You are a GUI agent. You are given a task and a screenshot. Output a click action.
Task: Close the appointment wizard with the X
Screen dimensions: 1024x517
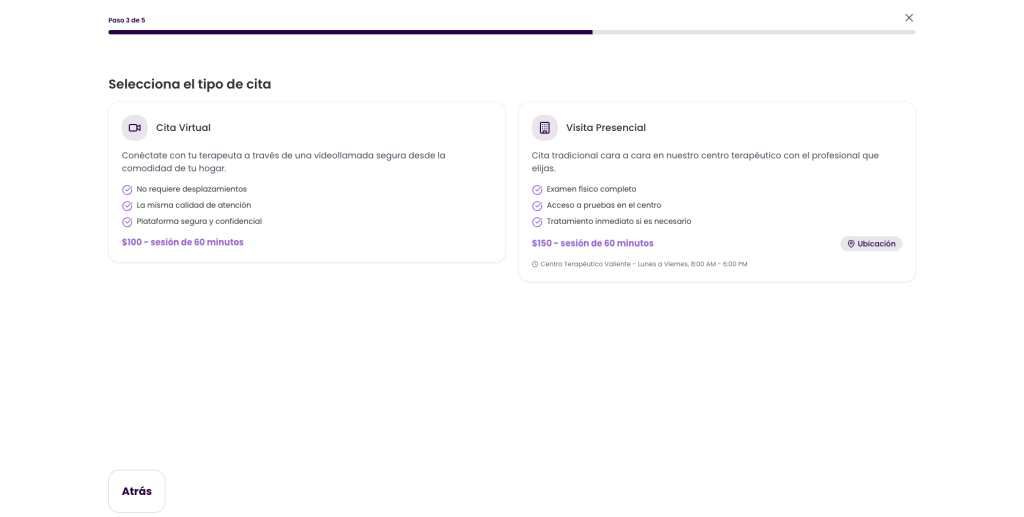pos(908,18)
